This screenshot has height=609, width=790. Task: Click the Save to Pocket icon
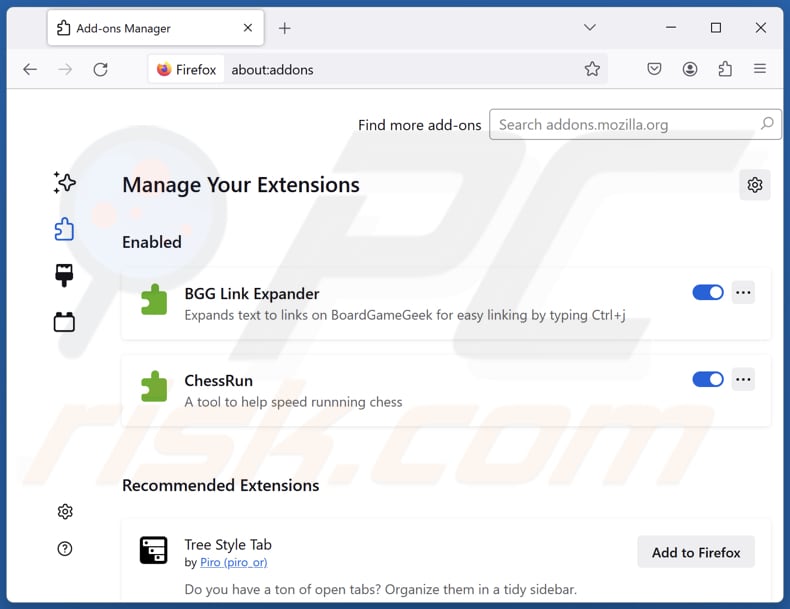653,69
